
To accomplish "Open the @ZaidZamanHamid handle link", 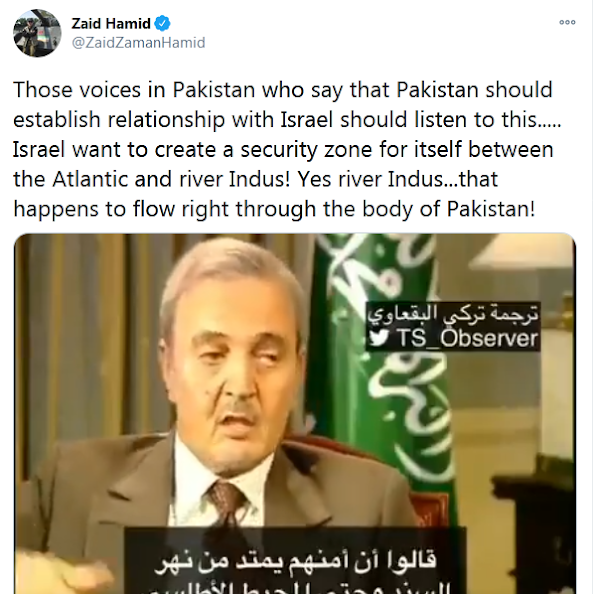I will [x=138, y=43].
